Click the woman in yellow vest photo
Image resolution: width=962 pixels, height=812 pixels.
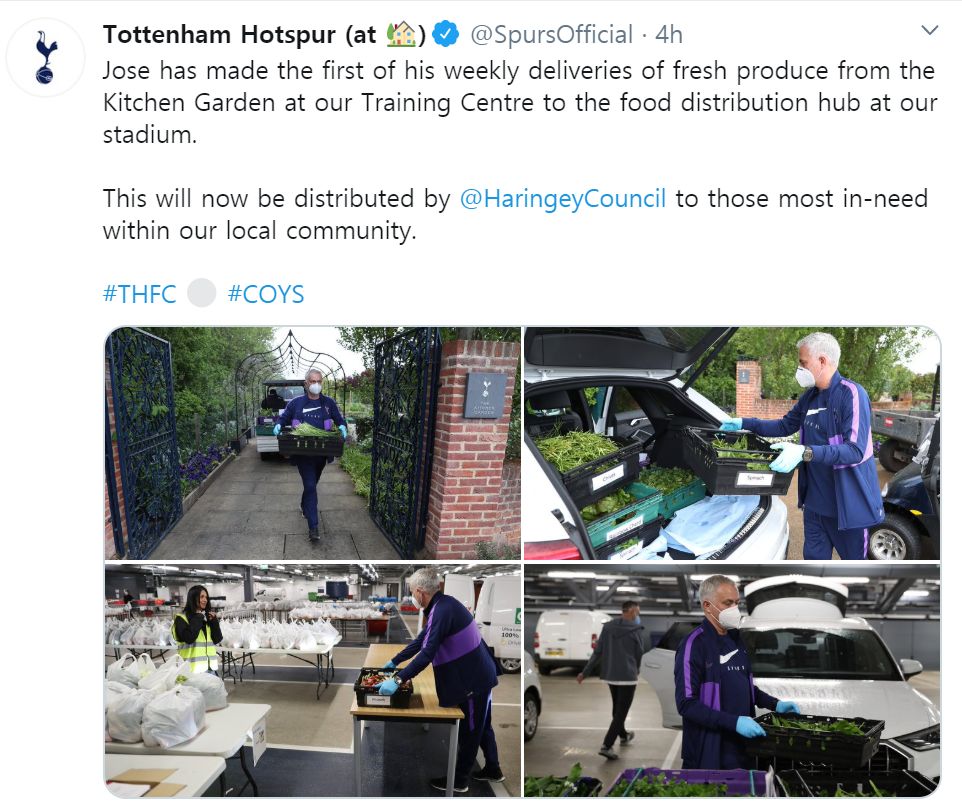coord(198,629)
